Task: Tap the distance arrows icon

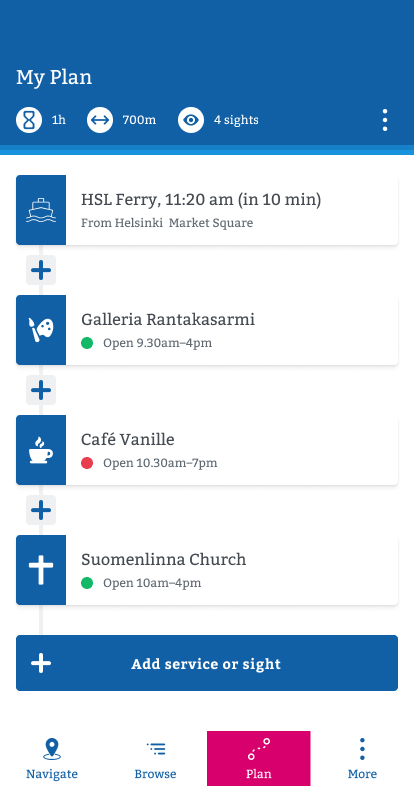Action: point(100,120)
